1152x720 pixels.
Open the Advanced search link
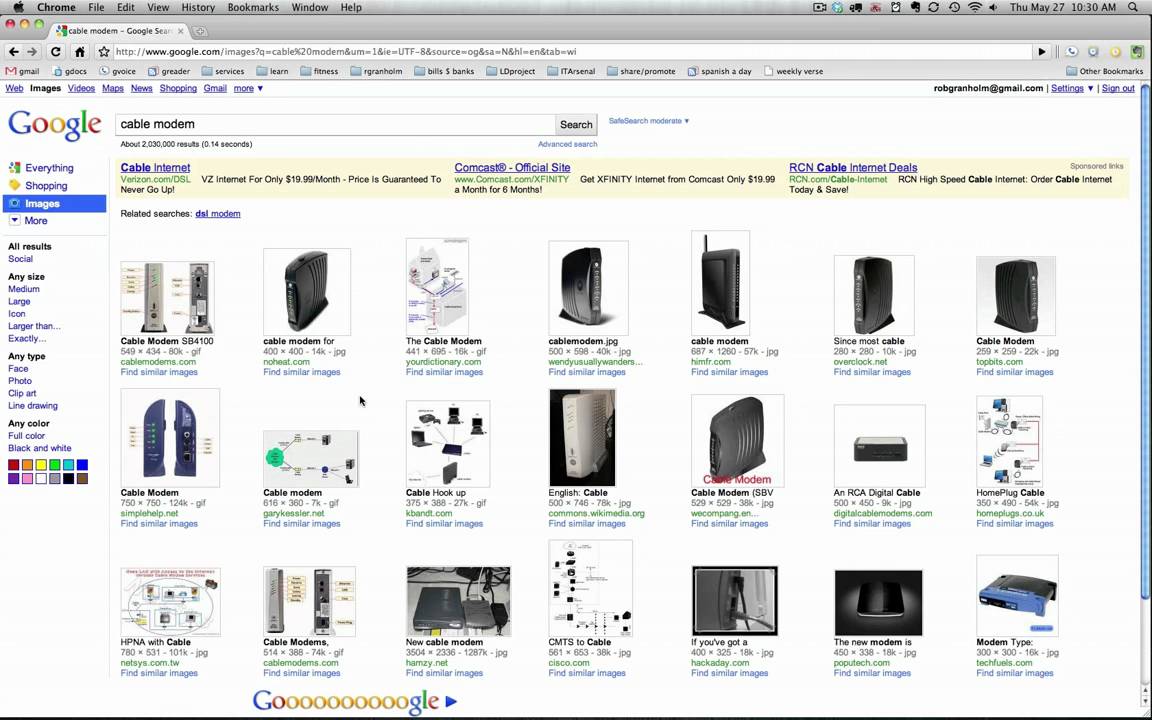tap(567, 144)
